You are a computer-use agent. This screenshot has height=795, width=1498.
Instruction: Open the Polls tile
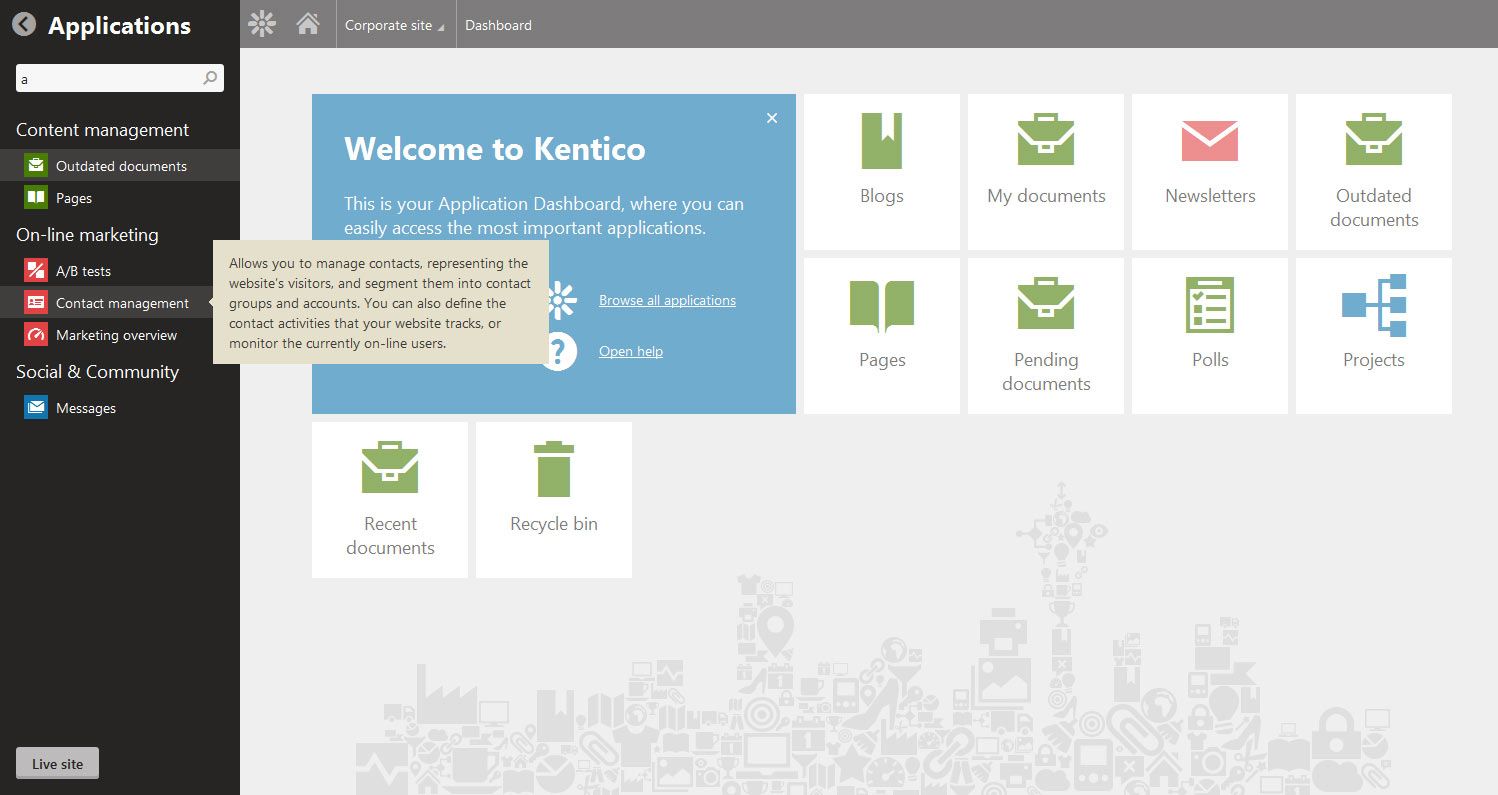1210,336
